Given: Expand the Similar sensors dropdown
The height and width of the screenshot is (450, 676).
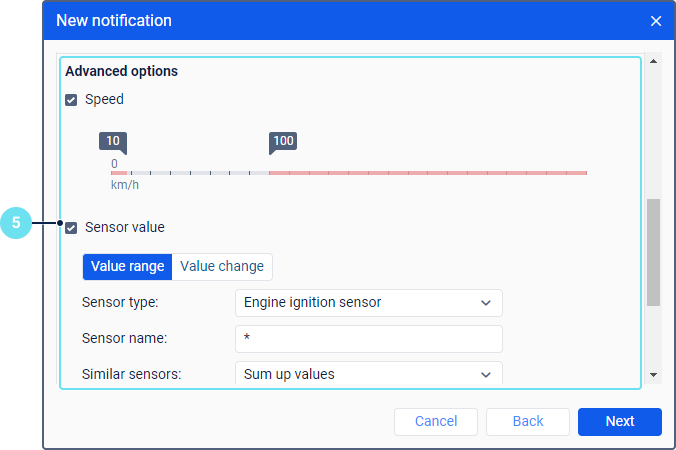Looking at the screenshot, I should click(x=368, y=375).
